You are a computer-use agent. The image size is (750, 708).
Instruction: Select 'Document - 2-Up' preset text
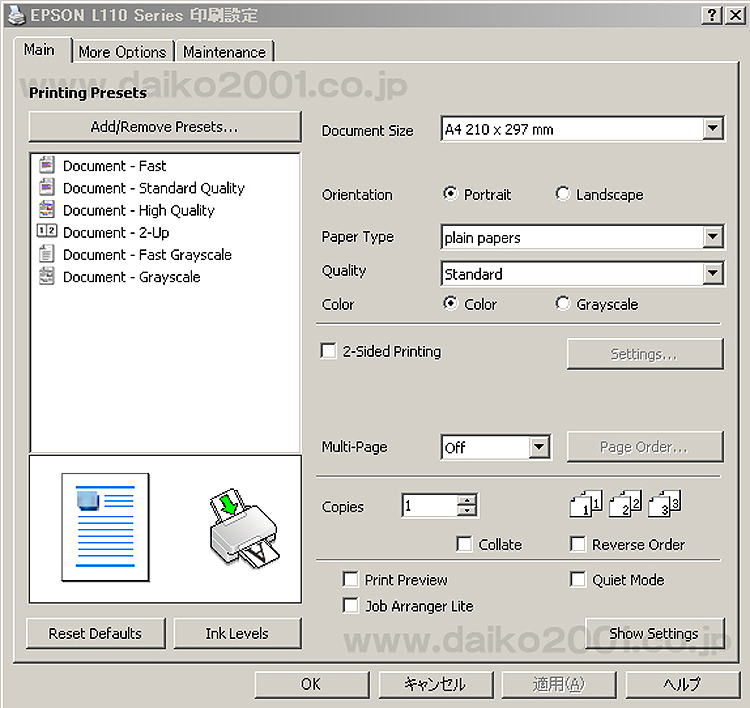(116, 232)
